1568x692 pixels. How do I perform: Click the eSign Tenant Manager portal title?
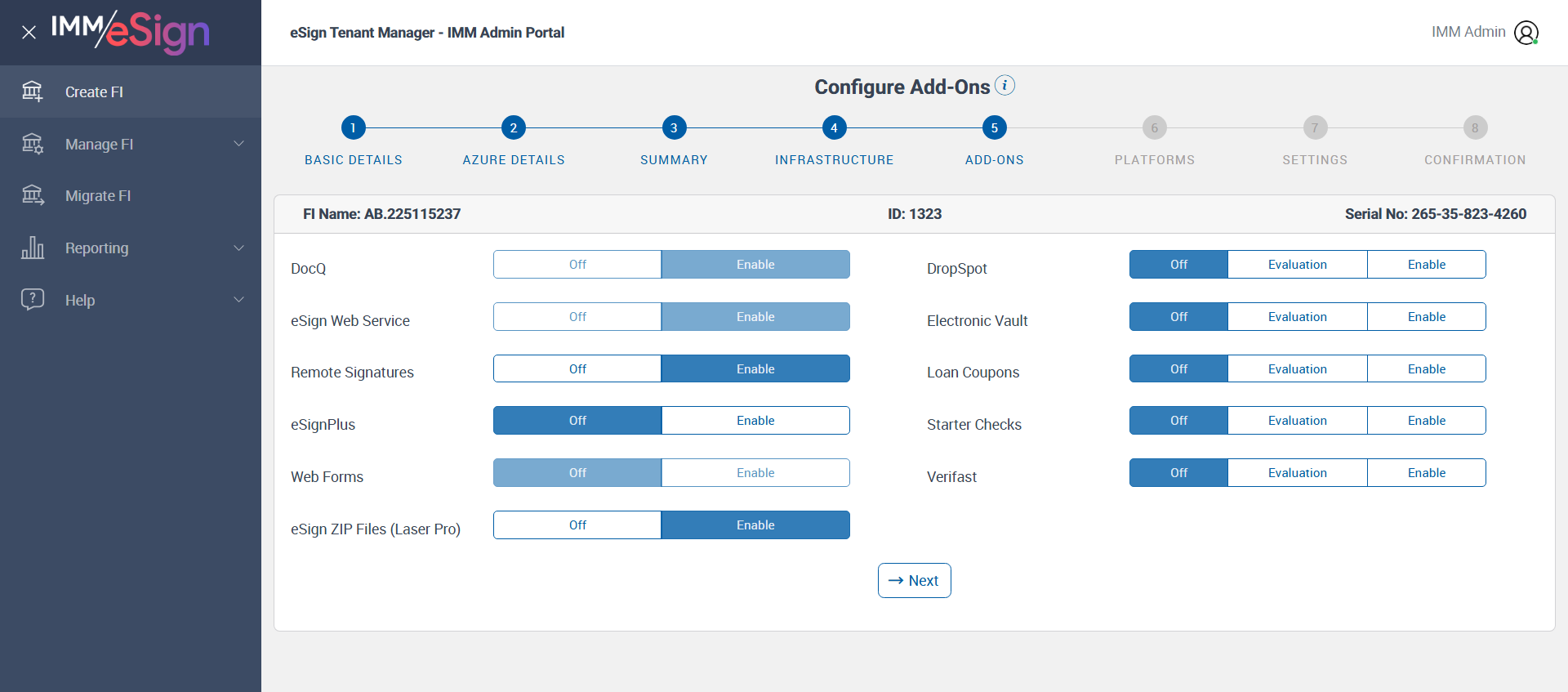coord(427,33)
